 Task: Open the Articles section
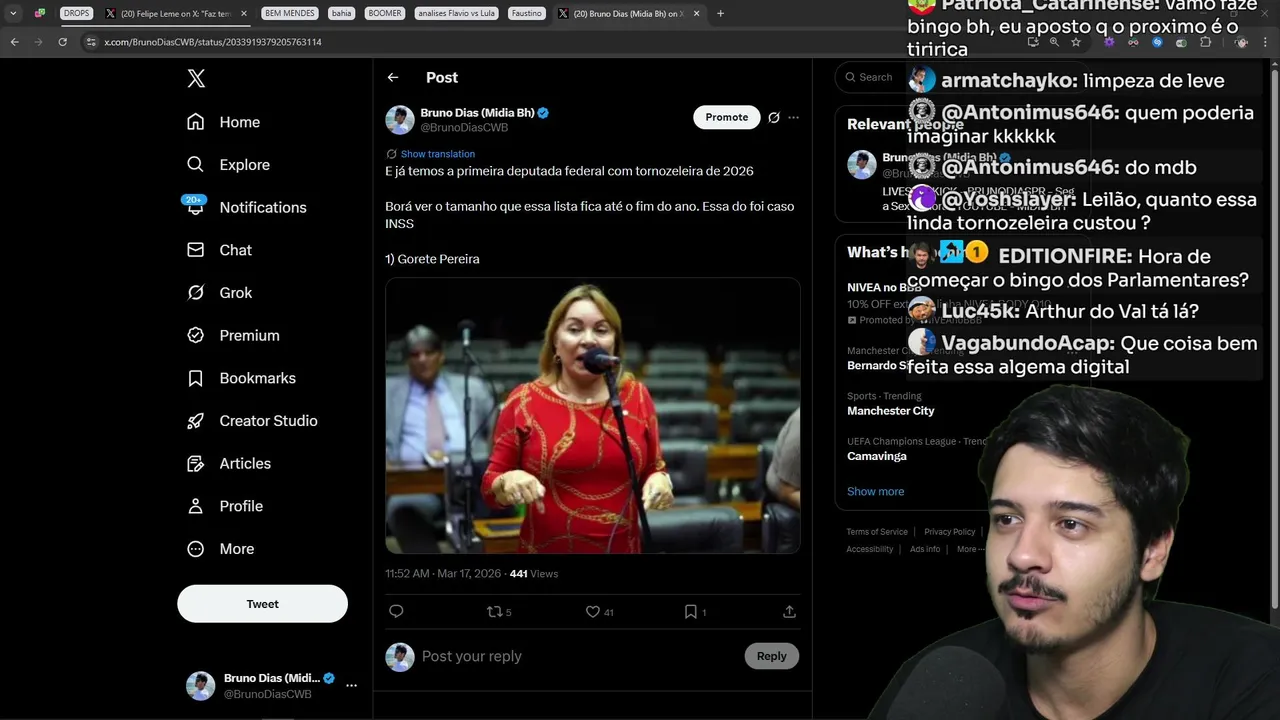[229, 463]
